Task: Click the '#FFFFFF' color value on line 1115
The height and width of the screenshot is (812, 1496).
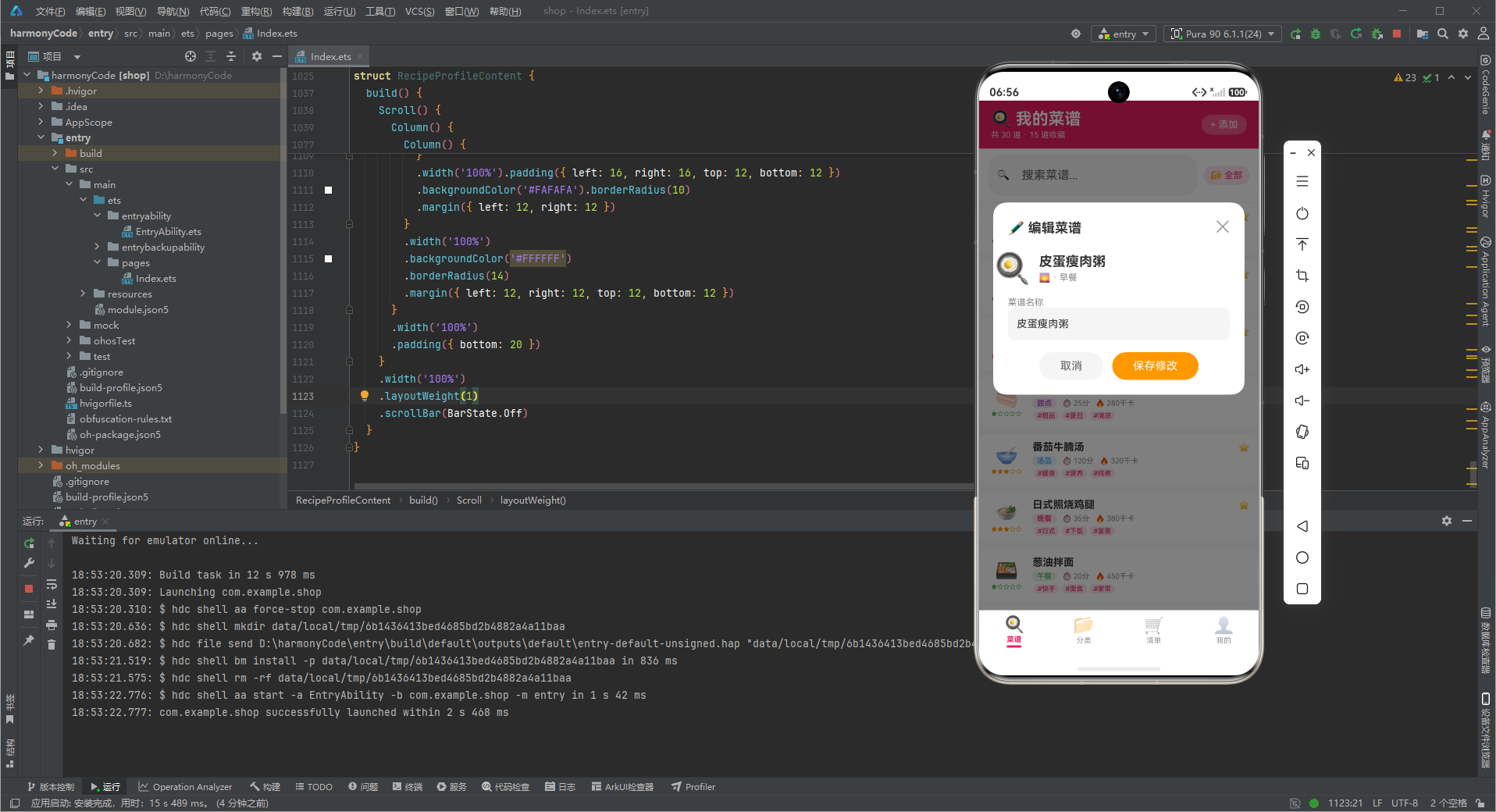Action: point(538,259)
